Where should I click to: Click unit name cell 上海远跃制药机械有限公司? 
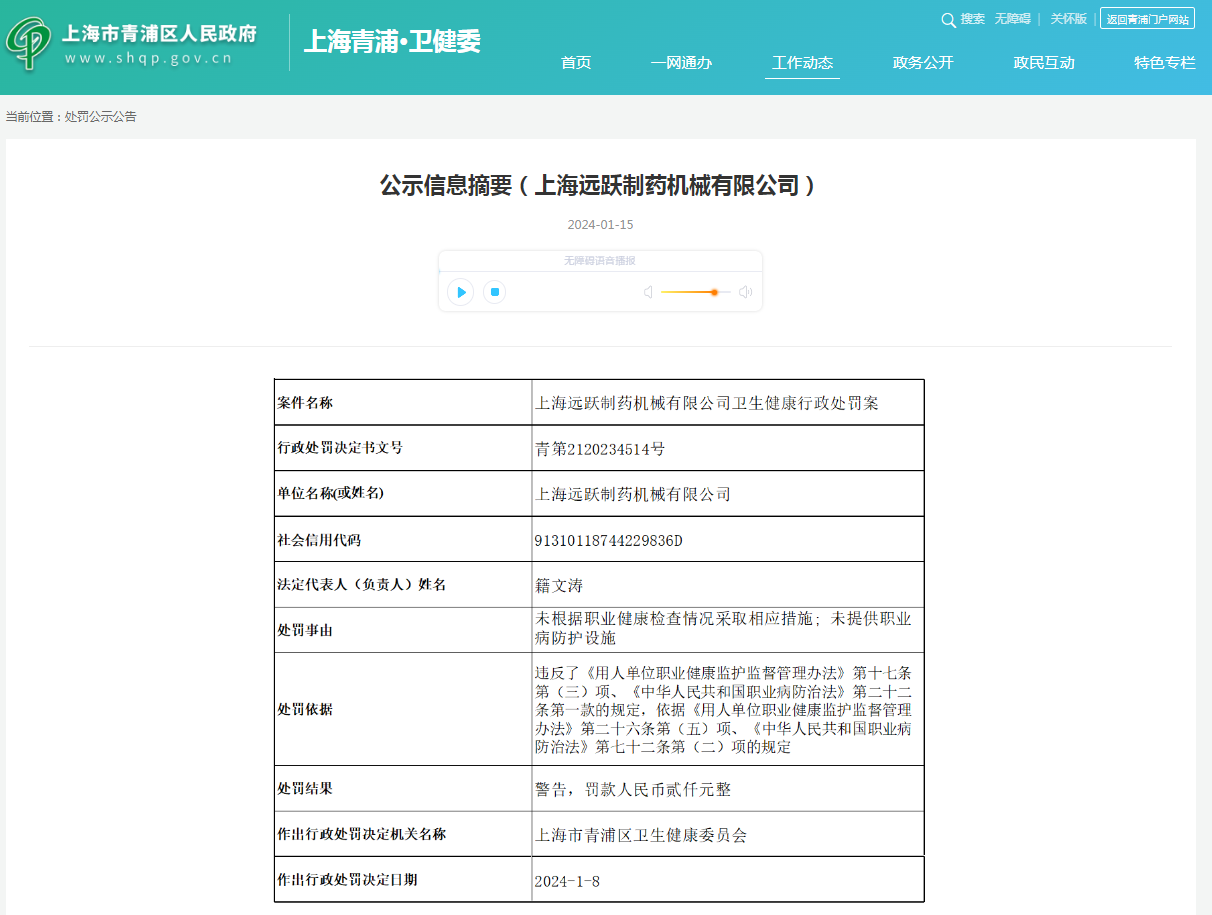point(633,494)
